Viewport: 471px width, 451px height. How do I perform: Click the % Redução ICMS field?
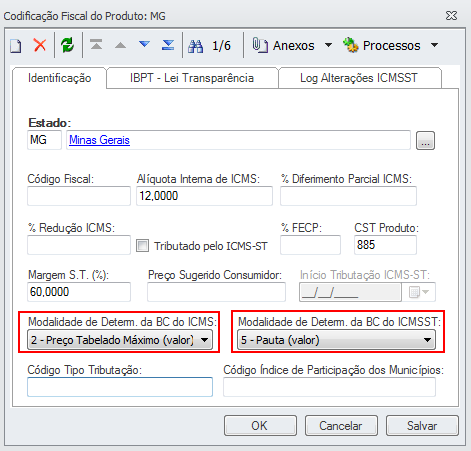pyautogui.click(x=79, y=245)
